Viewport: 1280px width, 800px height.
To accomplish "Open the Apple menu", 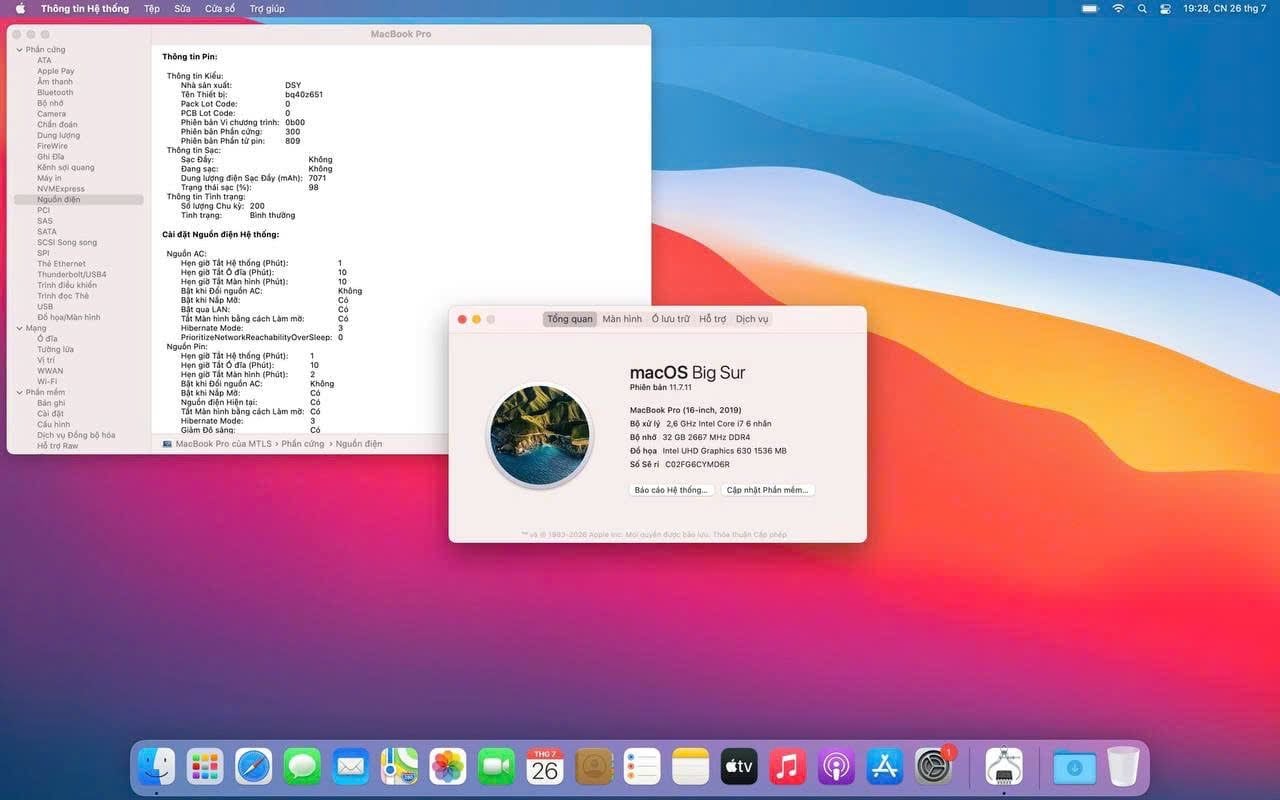I will 20,8.
